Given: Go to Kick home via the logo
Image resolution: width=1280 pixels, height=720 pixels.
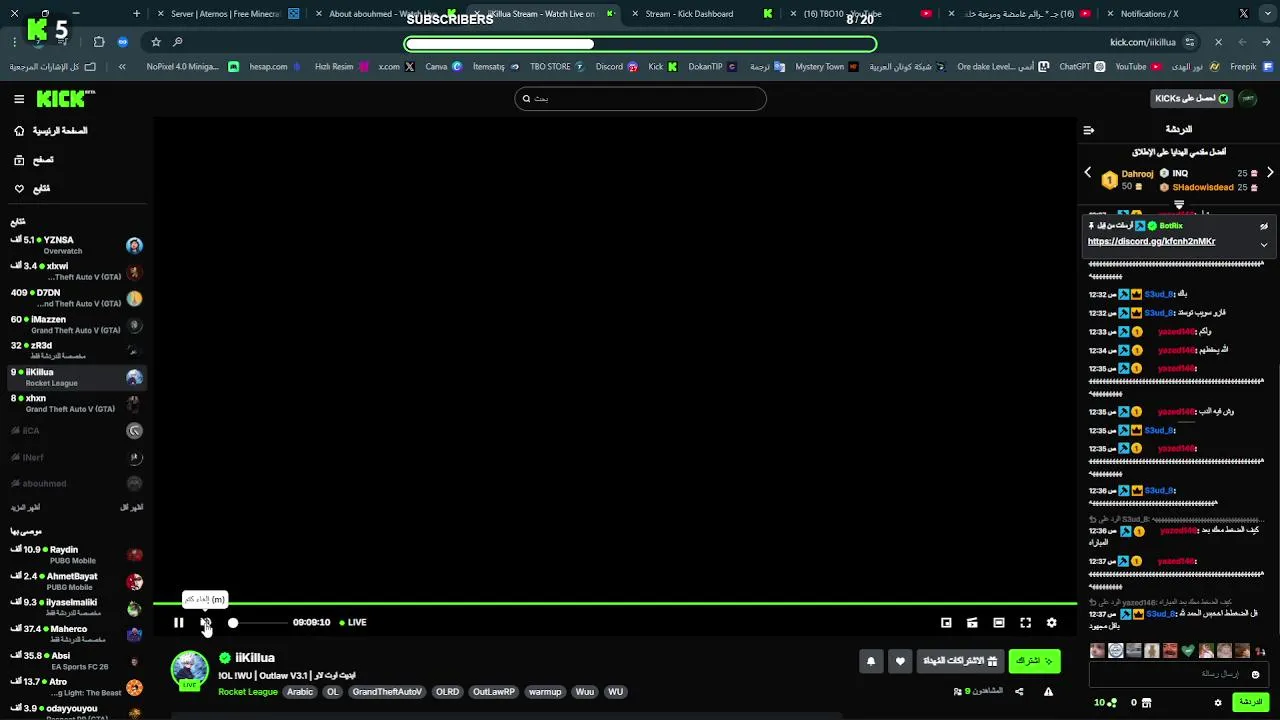Looking at the screenshot, I should point(66,98).
